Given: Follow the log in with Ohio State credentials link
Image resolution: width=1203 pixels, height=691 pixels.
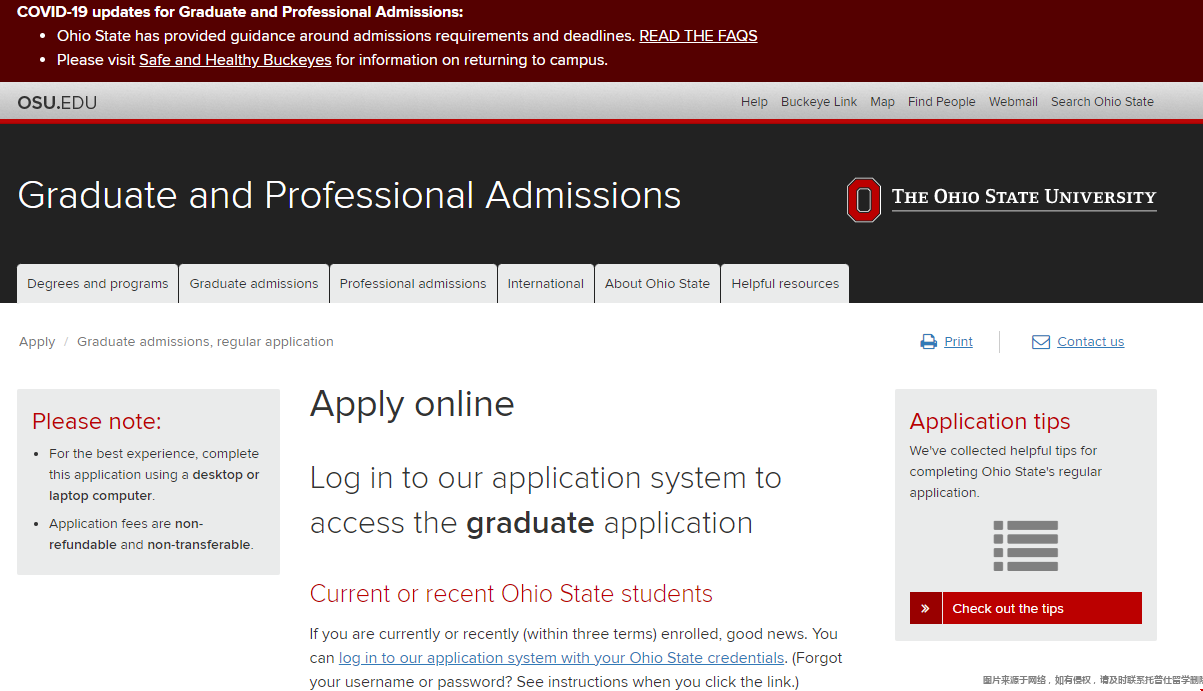Looking at the screenshot, I should click(x=561, y=658).
